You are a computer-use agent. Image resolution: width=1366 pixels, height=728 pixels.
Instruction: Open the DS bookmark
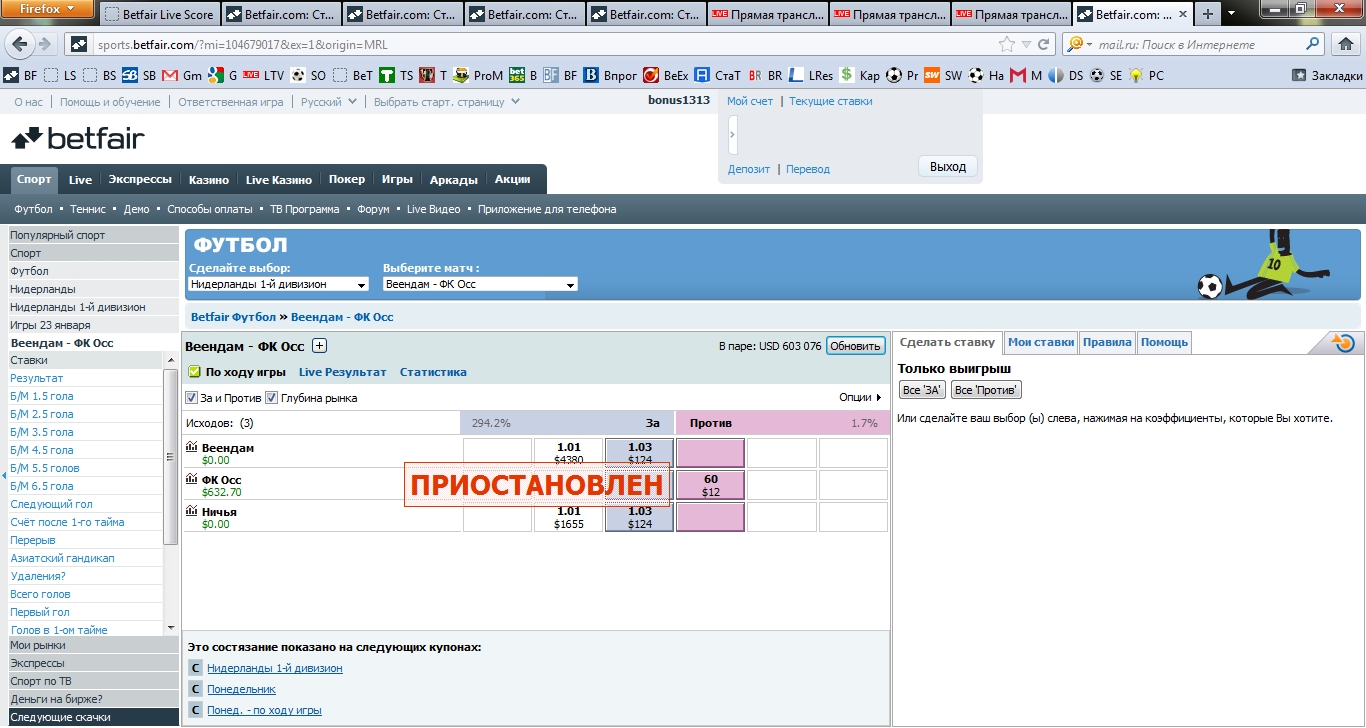[x=1066, y=75]
